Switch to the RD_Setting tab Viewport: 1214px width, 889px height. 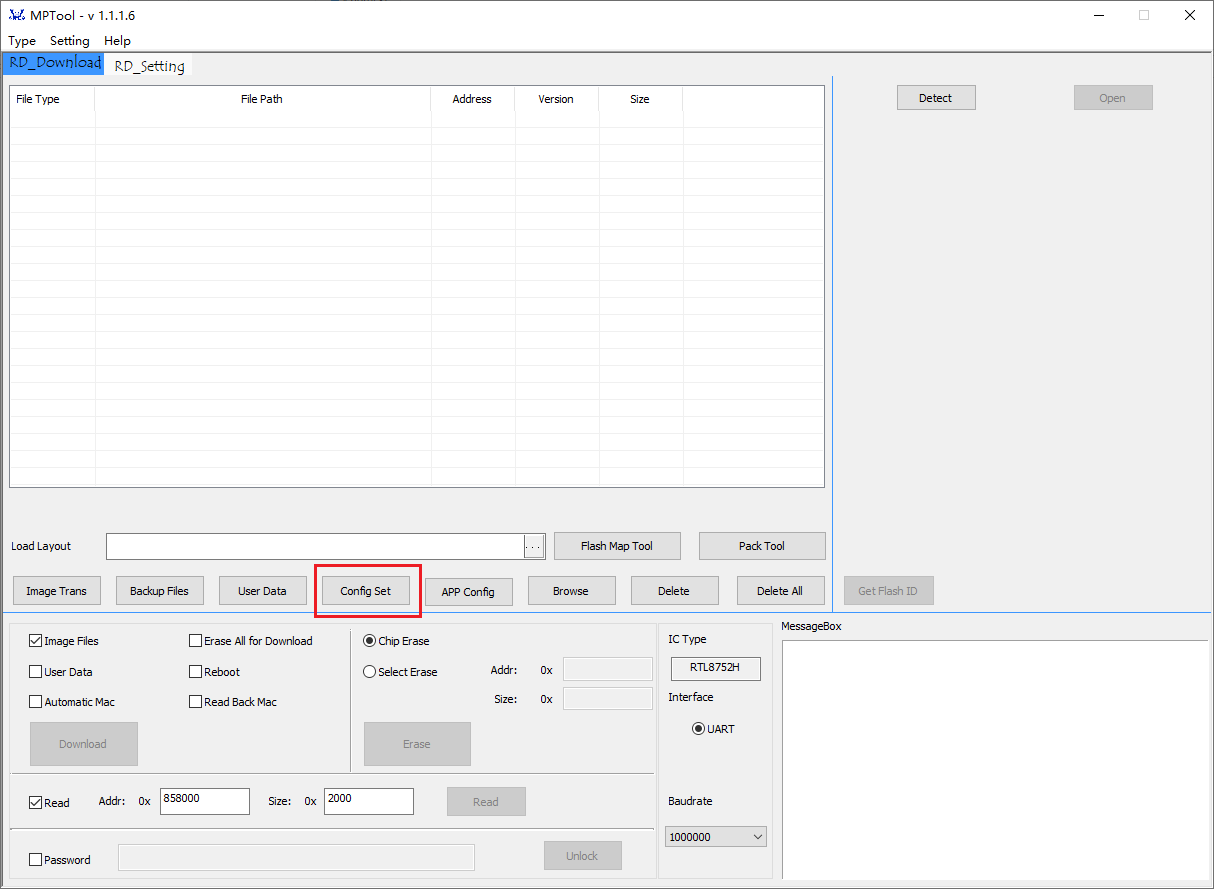(149, 66)
